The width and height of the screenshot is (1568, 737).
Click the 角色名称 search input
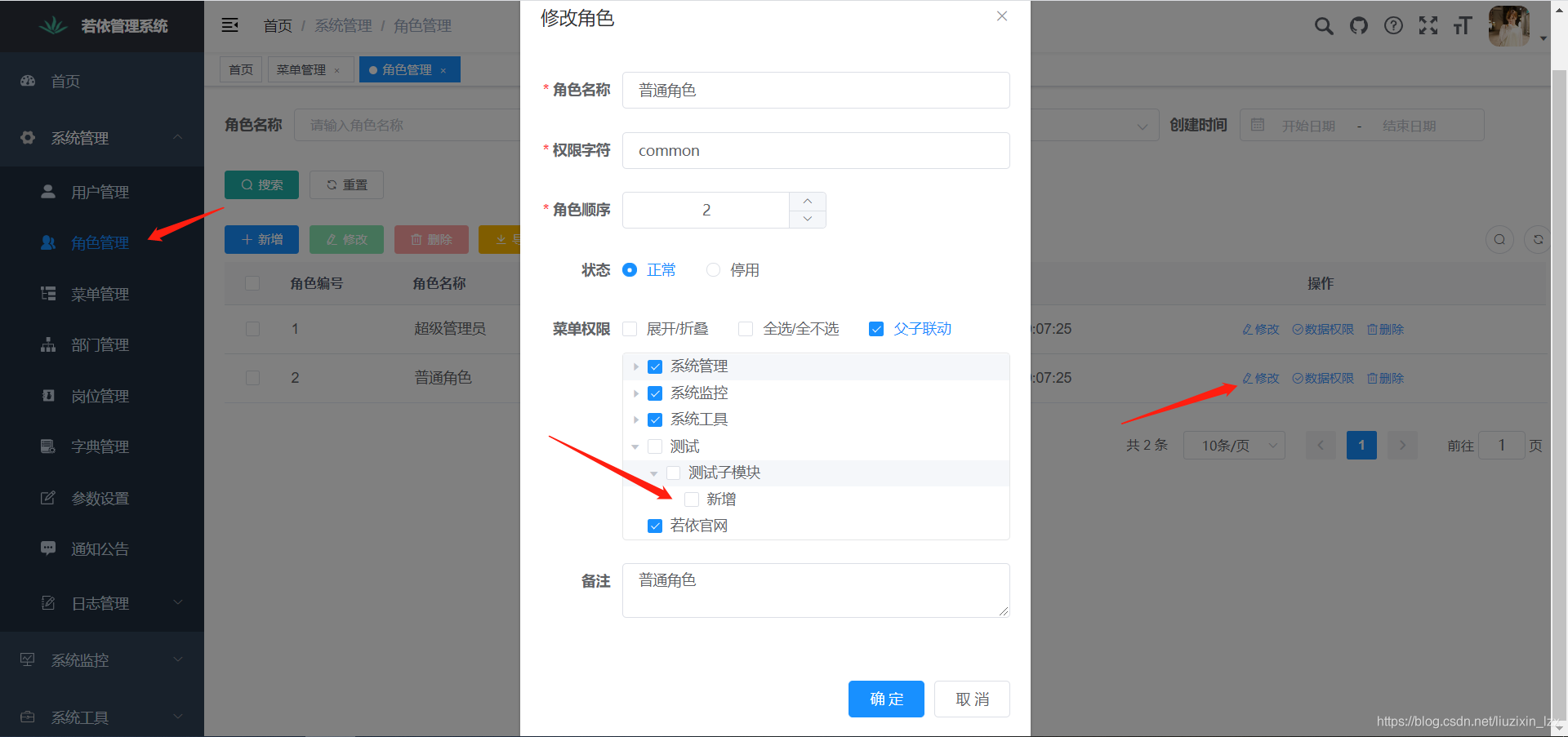click(408, 125)
